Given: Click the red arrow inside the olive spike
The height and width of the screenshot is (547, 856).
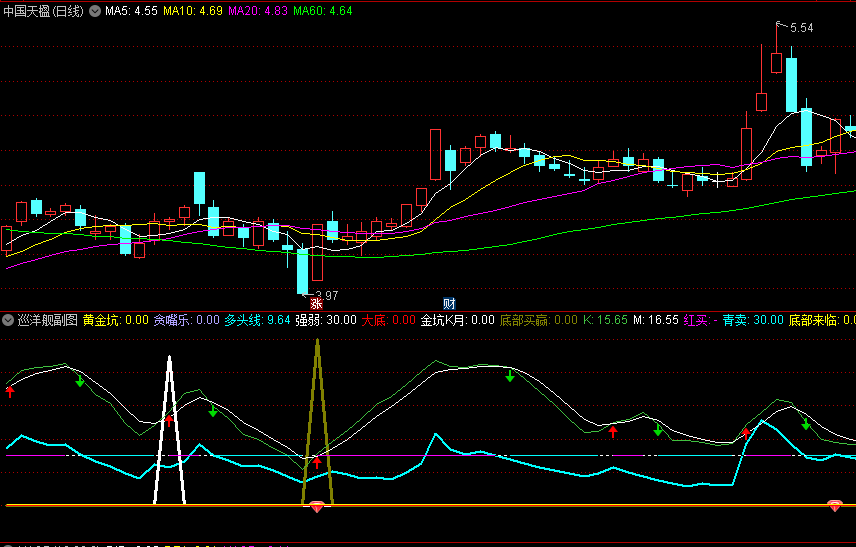Looking at the screenshot, I should 317,462.
